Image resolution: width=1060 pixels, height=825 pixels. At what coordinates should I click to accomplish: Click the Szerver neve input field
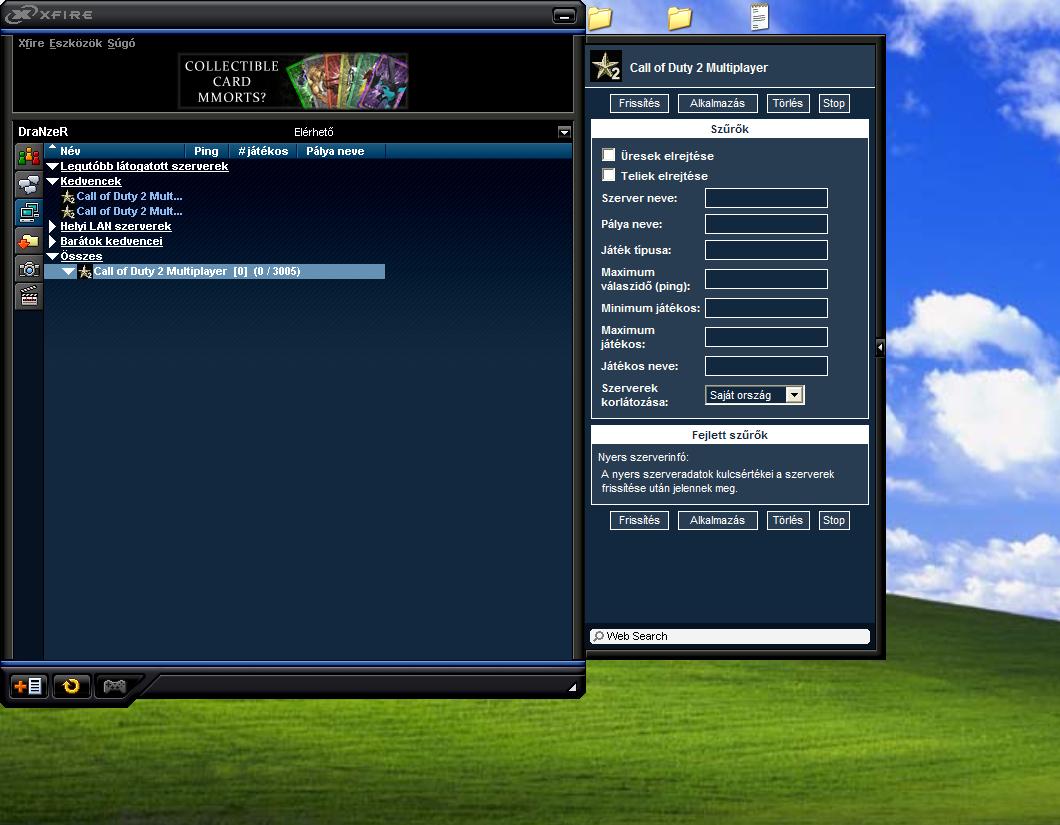tap(766, 198)
